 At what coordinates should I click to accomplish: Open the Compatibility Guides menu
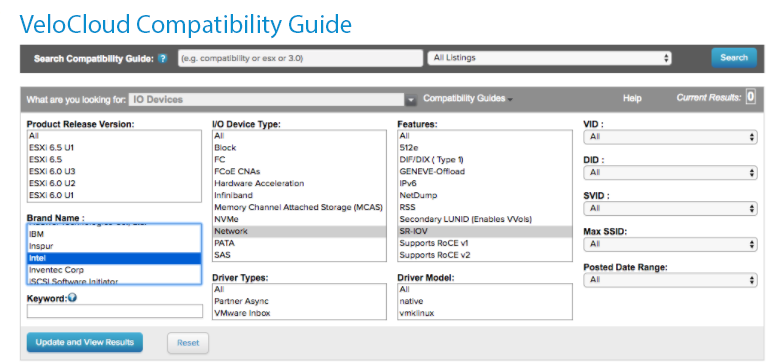pyautogui.click(x=468, y=99)
